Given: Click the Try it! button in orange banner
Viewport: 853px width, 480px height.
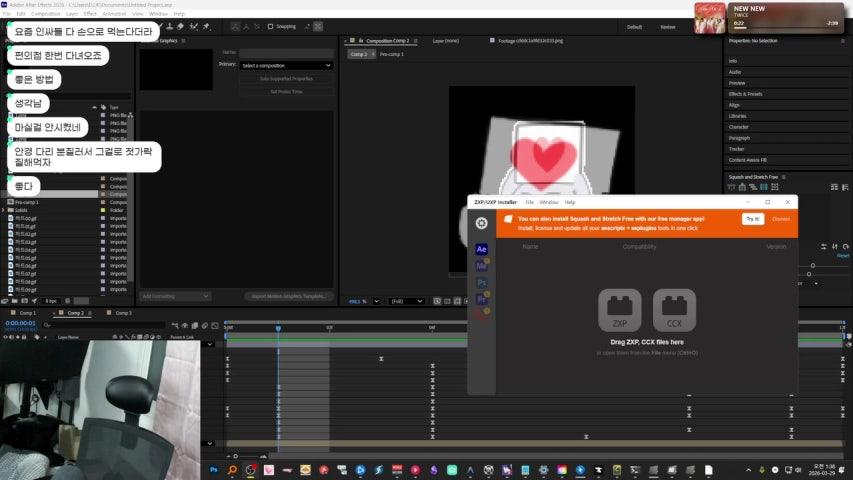Looking at the screenshot, I should click(752, 218).
